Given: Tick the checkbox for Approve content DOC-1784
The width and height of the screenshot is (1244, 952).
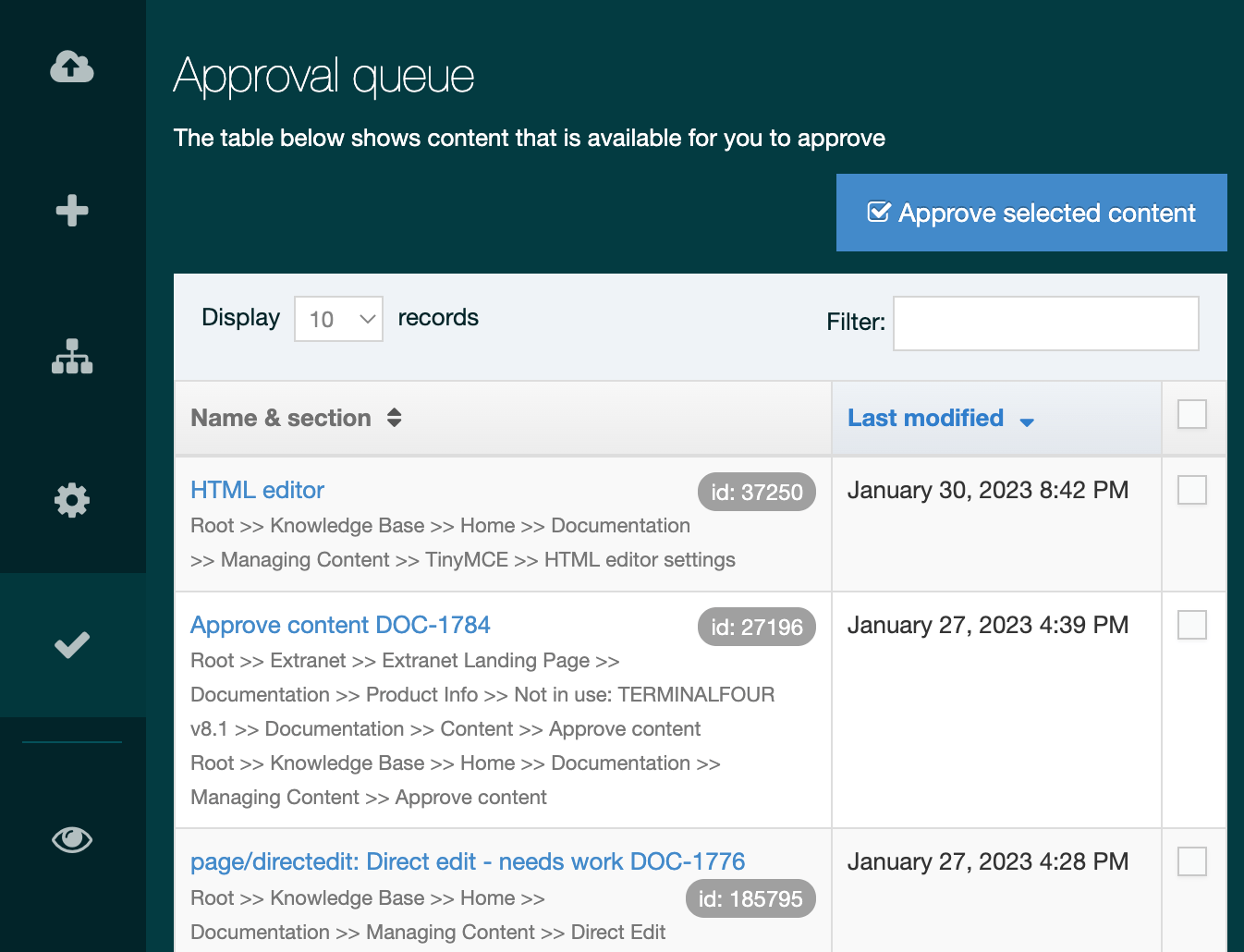Looking at the screenshot, I should click(1192, 625).
